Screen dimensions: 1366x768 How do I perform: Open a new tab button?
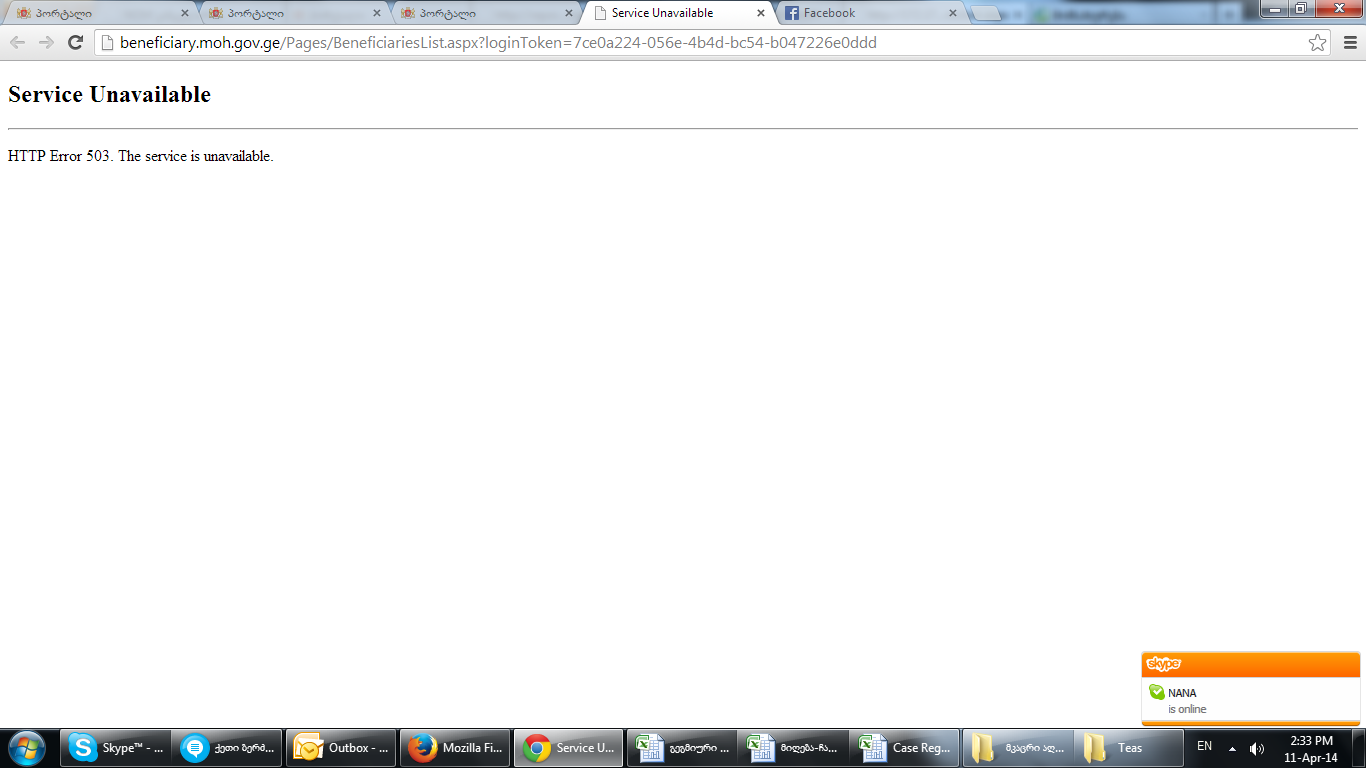[986, 13]
